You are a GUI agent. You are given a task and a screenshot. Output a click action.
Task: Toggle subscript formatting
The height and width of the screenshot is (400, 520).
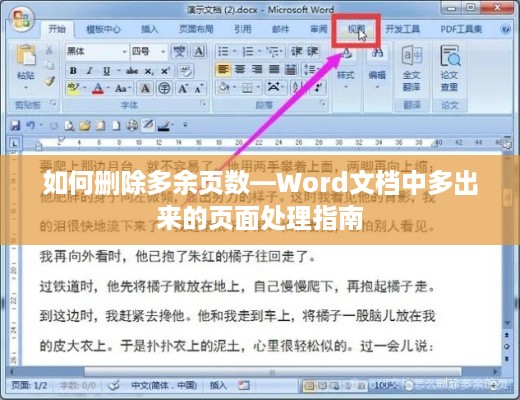point(149,71)
